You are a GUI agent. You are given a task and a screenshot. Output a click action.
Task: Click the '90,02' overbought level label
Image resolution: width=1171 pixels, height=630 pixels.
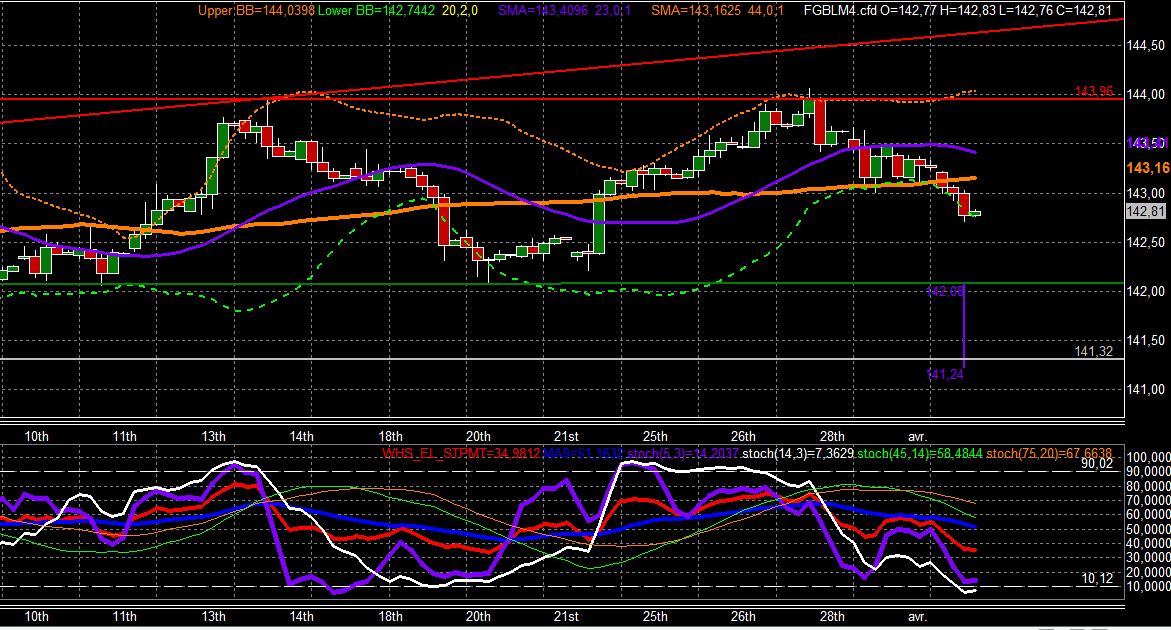click(x=1097, y=464)
